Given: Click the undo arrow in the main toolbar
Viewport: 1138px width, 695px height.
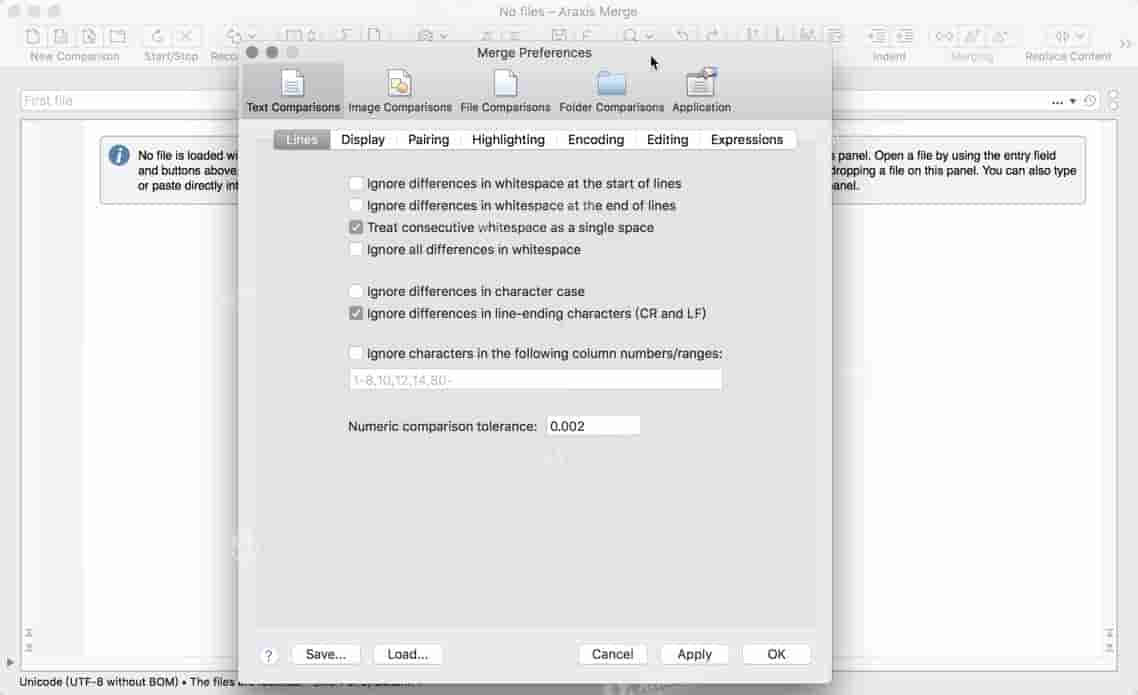Looking at the screenshot, I should coord(681,35).
